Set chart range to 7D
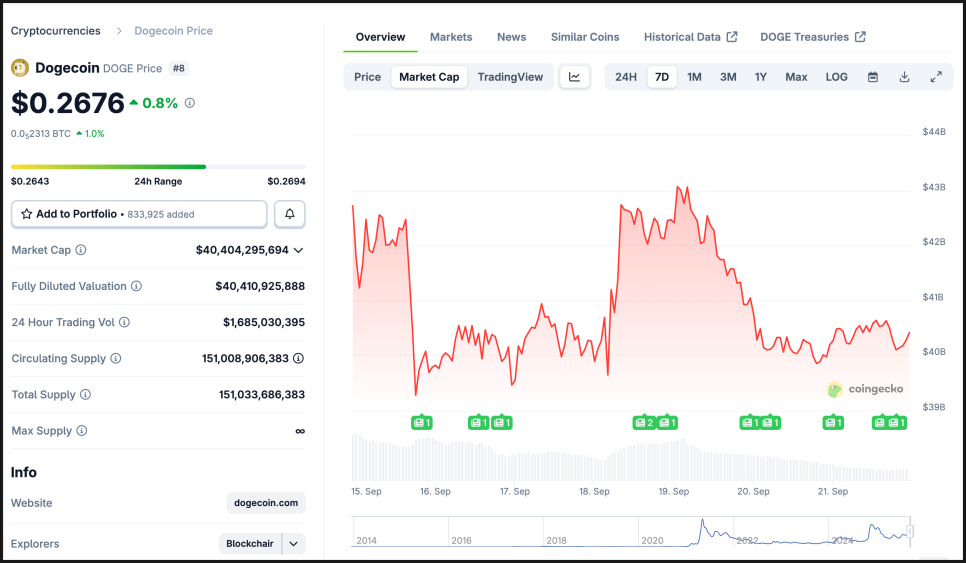The height and width of the screenshot is (563, 966). (662, 77)
